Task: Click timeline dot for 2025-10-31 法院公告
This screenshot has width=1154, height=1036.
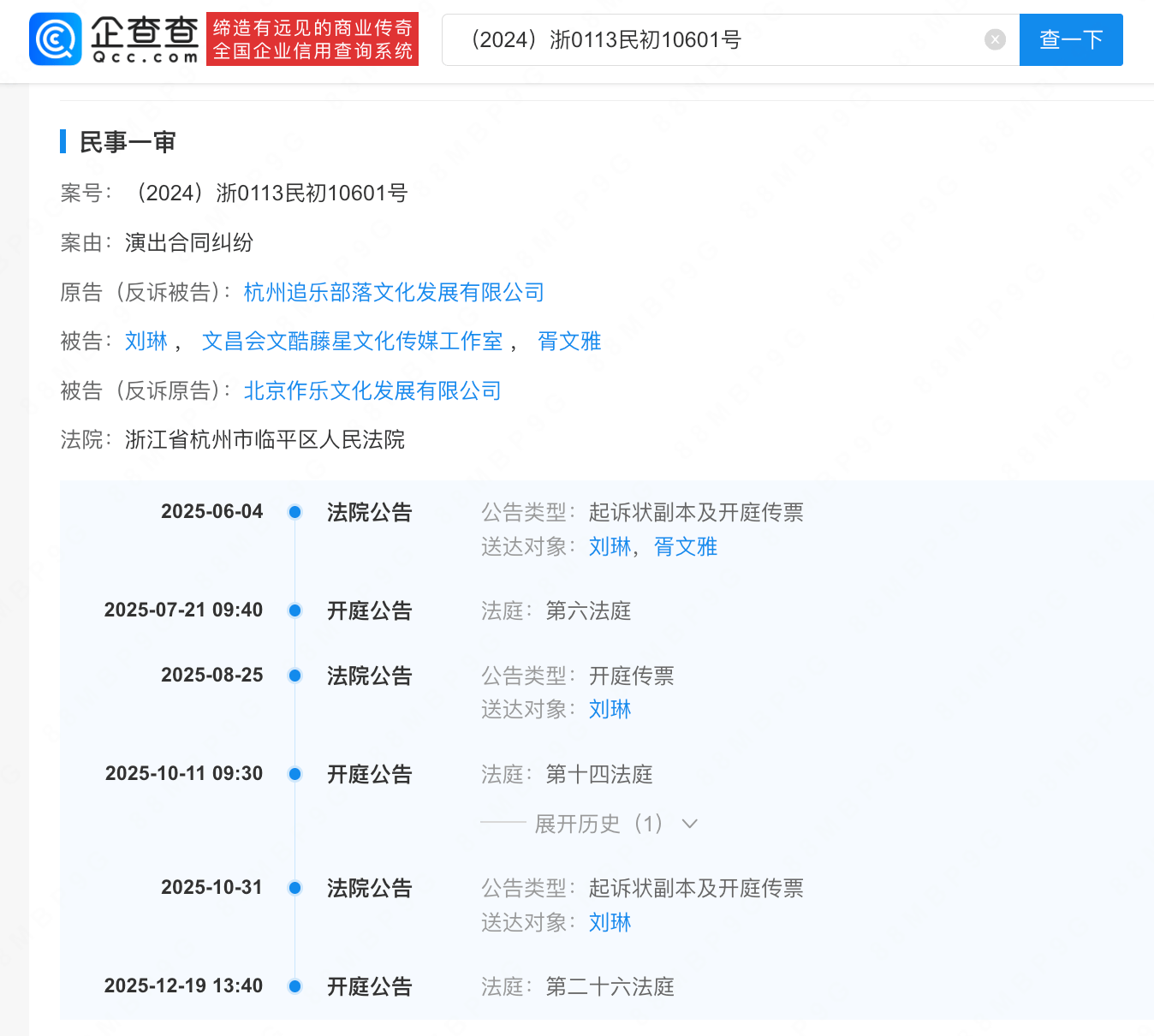Action: [294, 888]
